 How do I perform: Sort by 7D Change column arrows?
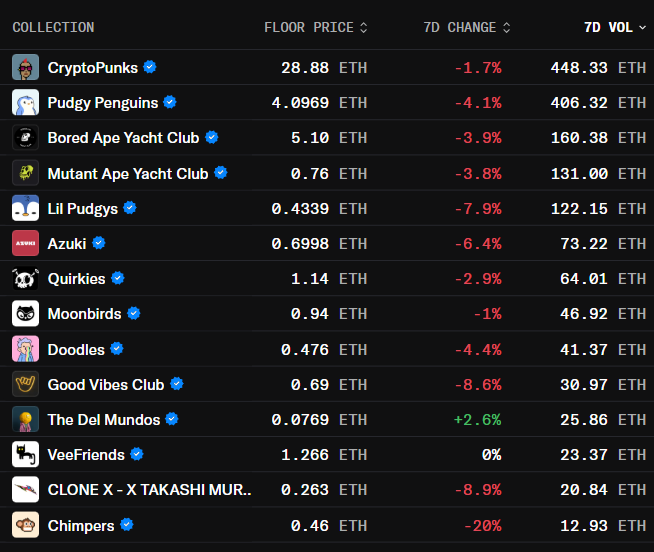(506, 28)
